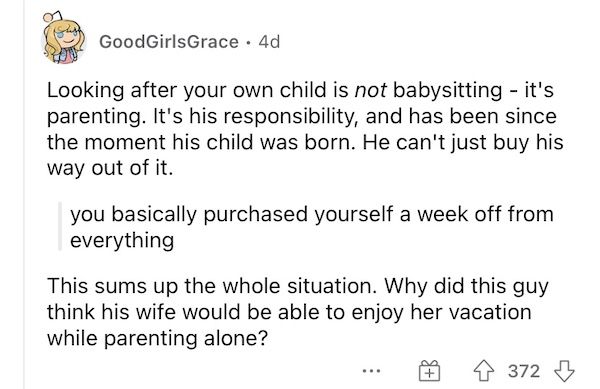This screenshot has width=600, height=389.
Task: Give an award using the gift icon
Action: tap(429, 371)
